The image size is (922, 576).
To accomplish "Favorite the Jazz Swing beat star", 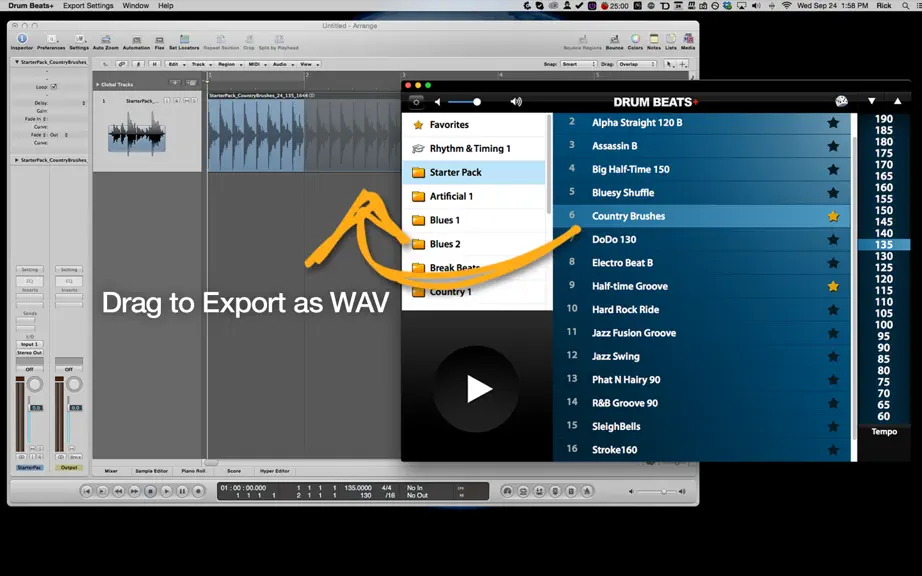I will click(x=833, y=356).
